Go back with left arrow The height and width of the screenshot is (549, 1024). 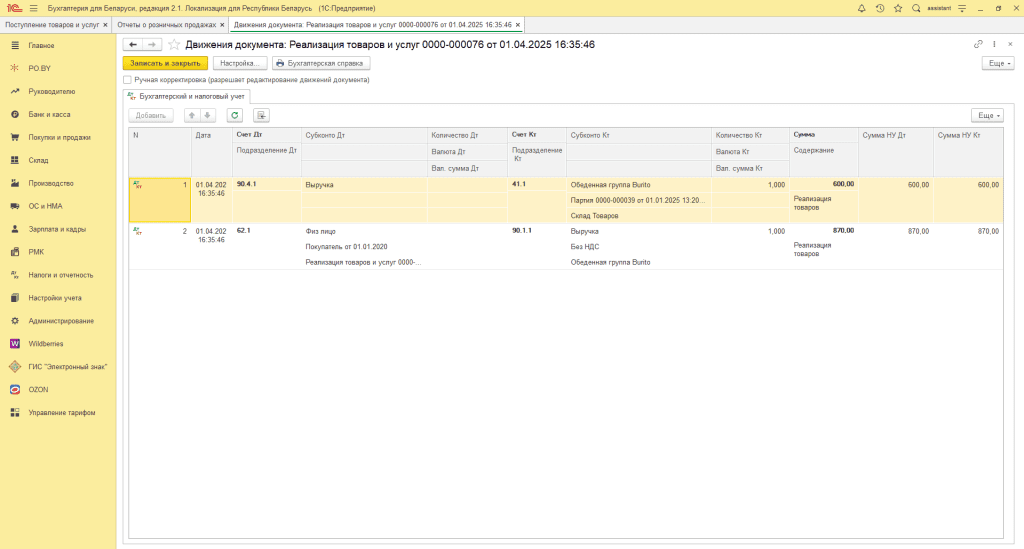(x=133, y=44)
